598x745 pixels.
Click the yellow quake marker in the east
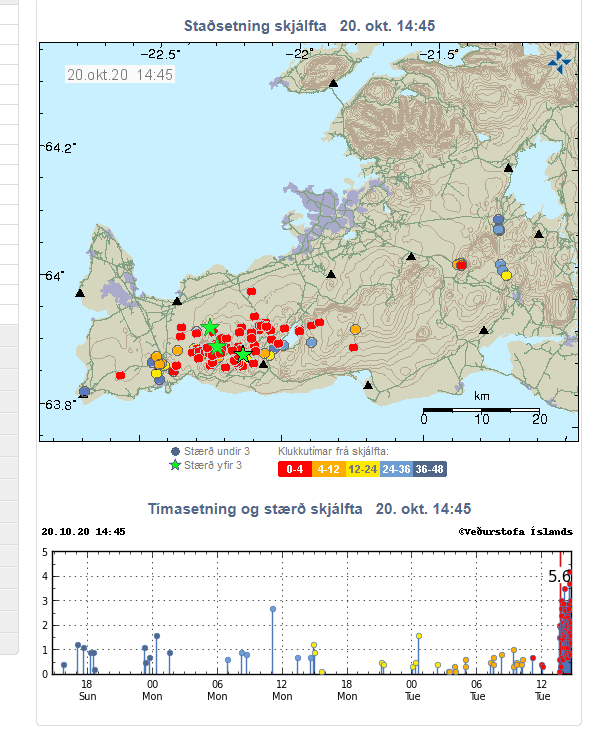(x=506, y=276)
